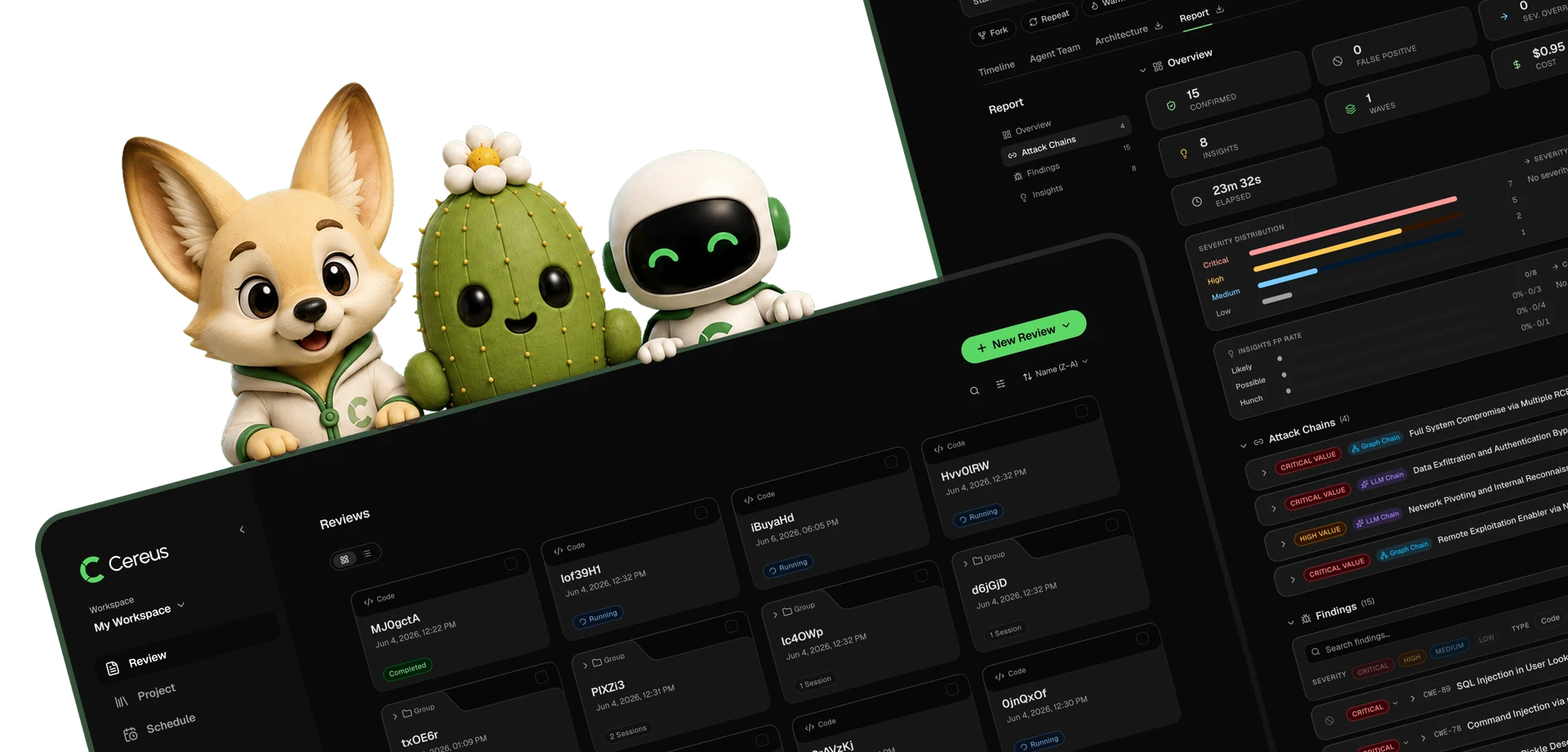This screenshot has height=752, width=1568.
Task: Download the Architecture file via its download icon
Action: point(1158,25)
